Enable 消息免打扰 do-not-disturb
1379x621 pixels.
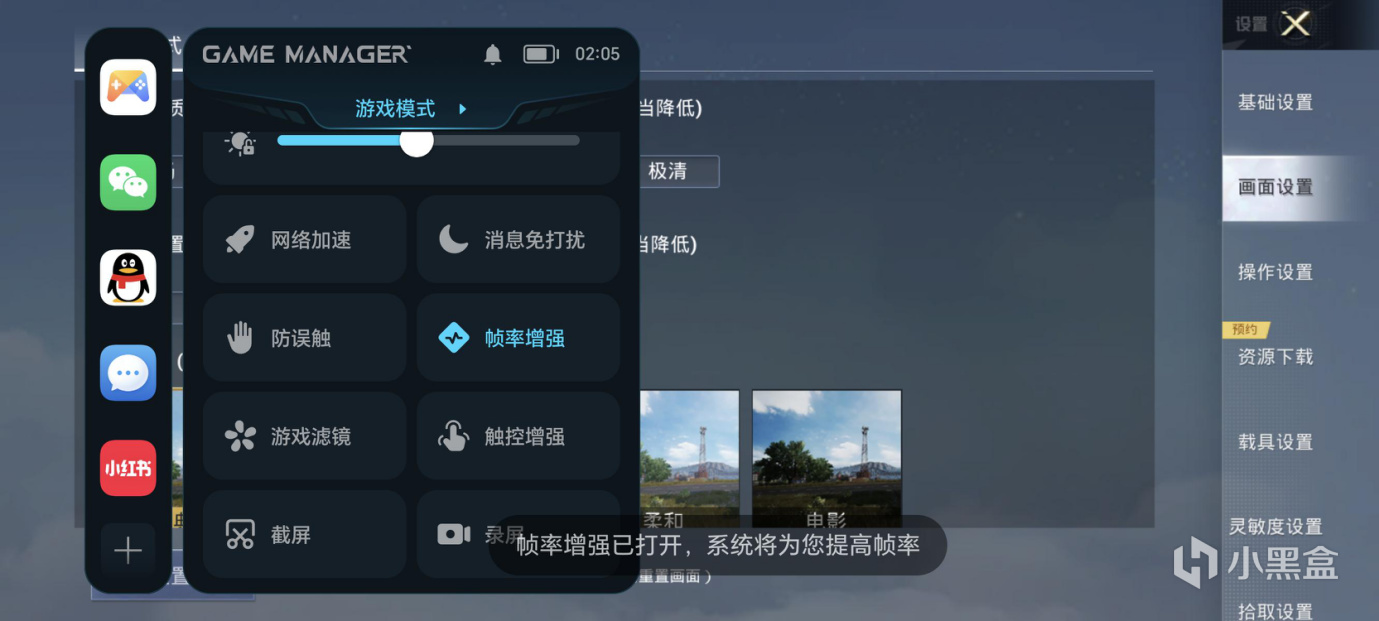[518, 240]
